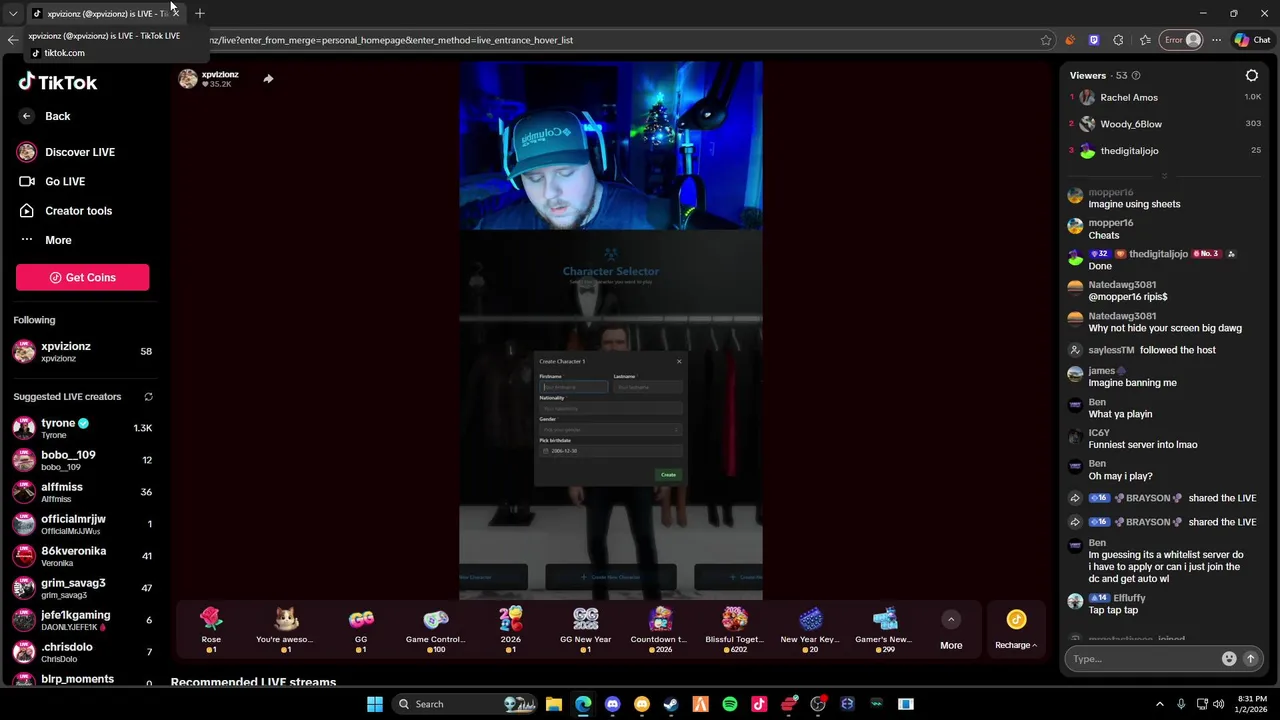Open the emoji picker in chat
This screenshot has width=1280, height=720.
point(1229,659)
